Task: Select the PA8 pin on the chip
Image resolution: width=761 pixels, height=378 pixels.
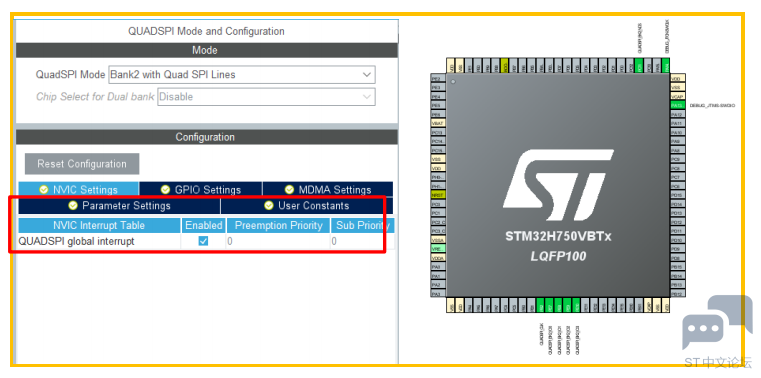Action: click(678, 150)
